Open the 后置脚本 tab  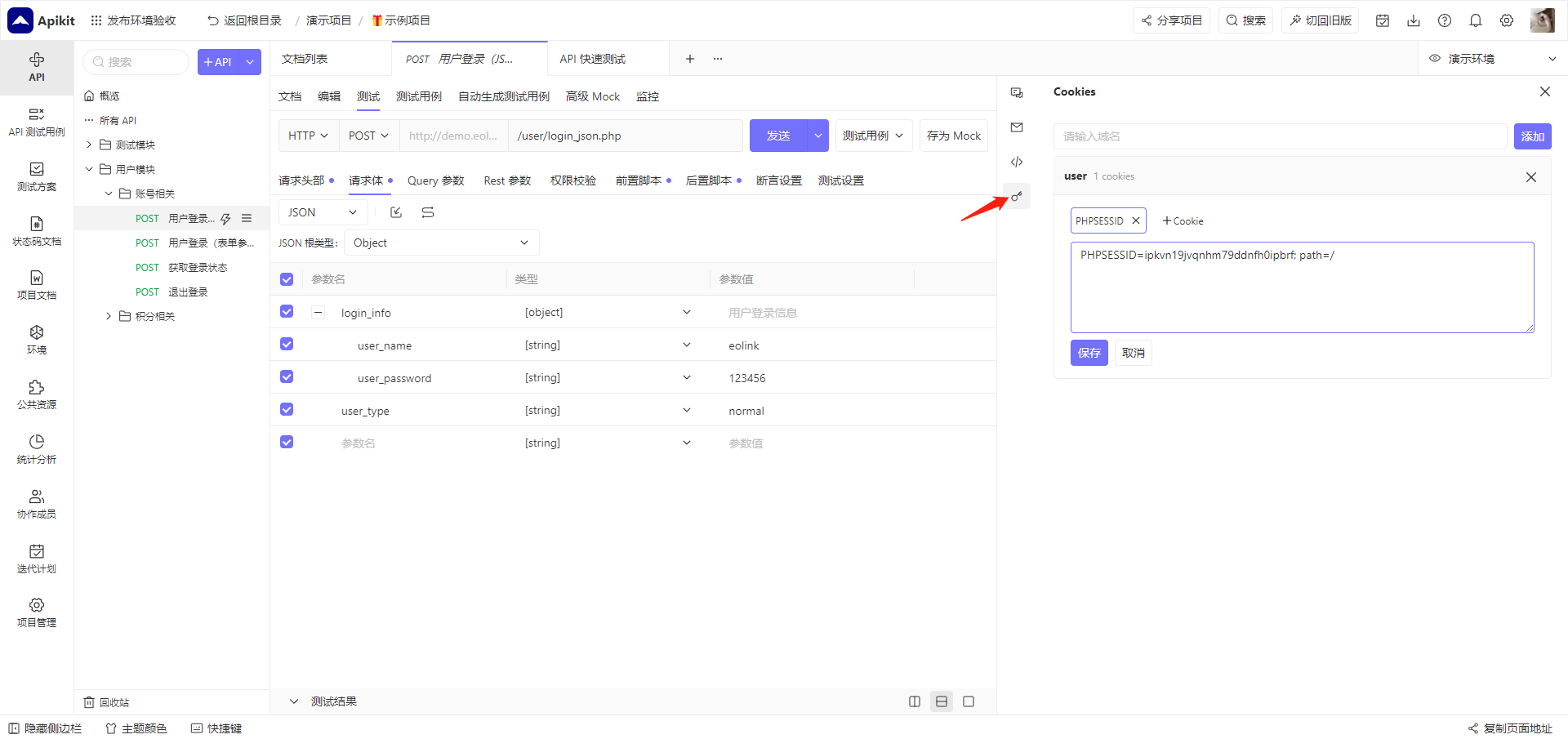coord(709,180)
